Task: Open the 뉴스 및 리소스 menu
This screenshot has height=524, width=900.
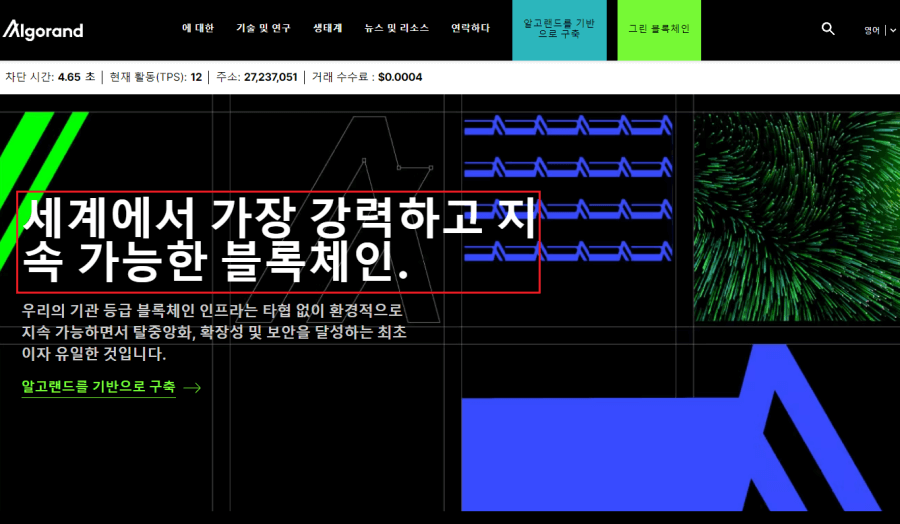Action: [x=397, y=28]
